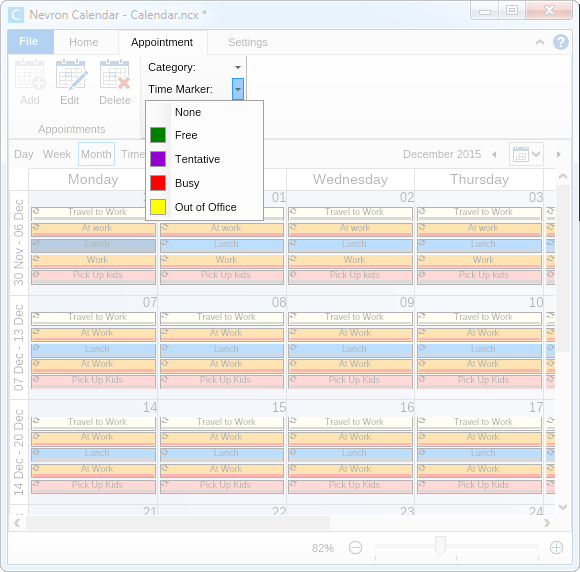The width and height of the screenshot is (580, 572).
Task: Select Out of Office marker option
Action: [x=206, y=207]
